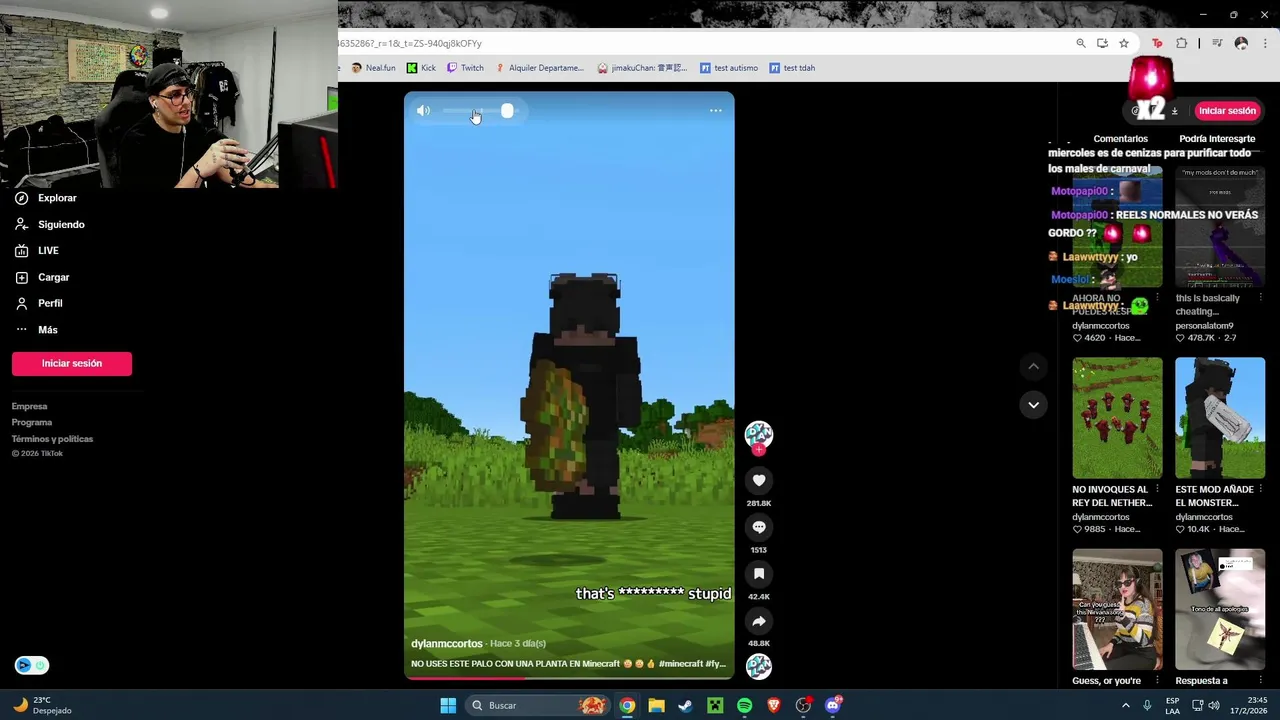This screenshot has width=1280, height=720.
Task: Open the browser media control icon
Action: [x=1217, y=43]
